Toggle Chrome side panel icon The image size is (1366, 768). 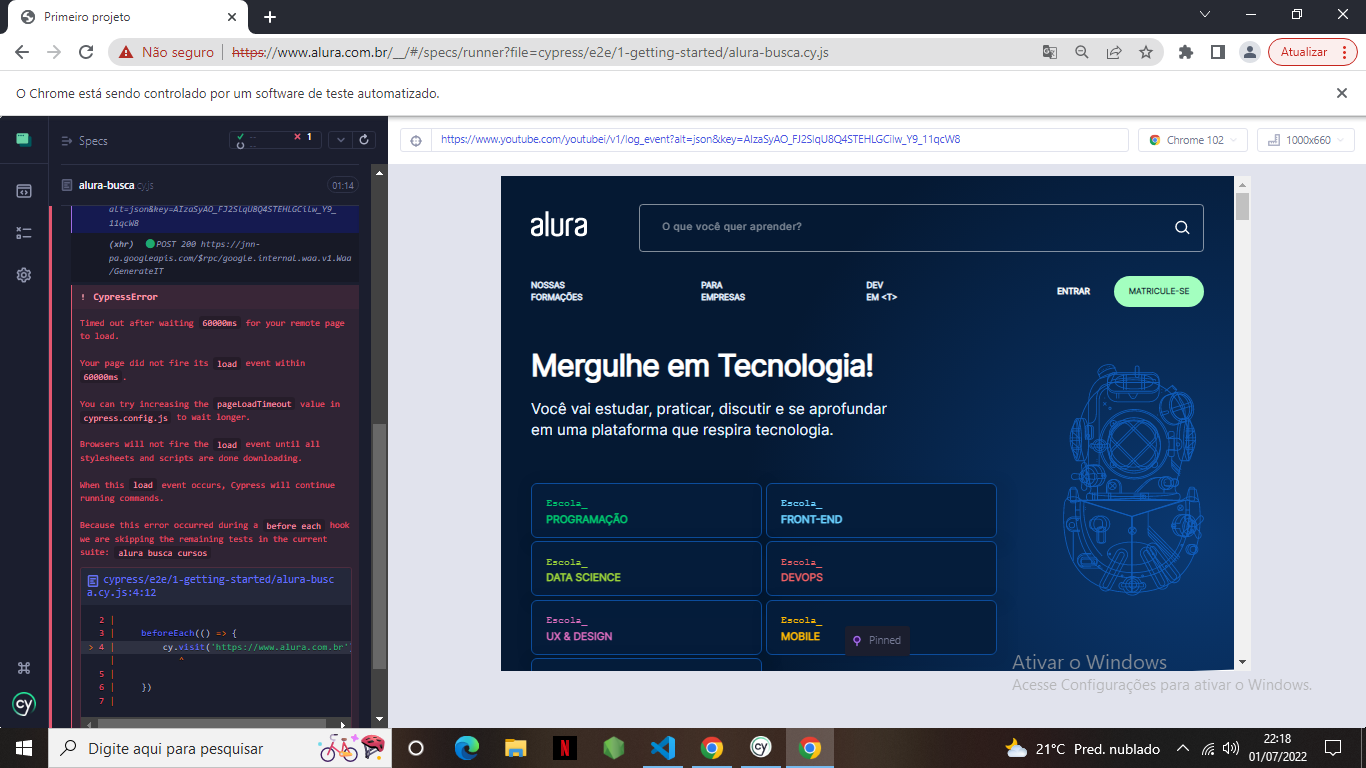click(x=1217, y=52)
